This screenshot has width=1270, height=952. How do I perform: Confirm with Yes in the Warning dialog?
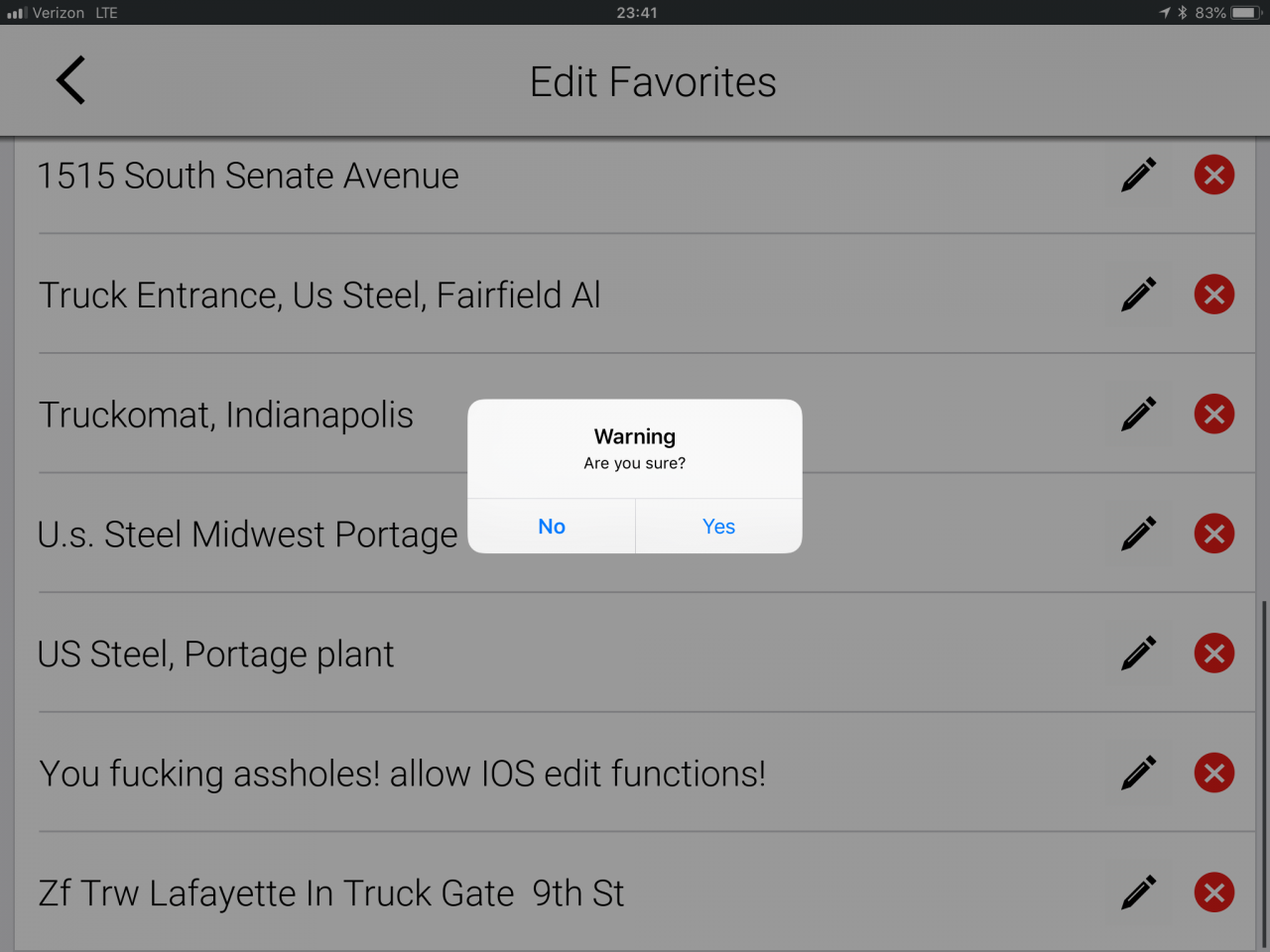[x=718, y=527]
